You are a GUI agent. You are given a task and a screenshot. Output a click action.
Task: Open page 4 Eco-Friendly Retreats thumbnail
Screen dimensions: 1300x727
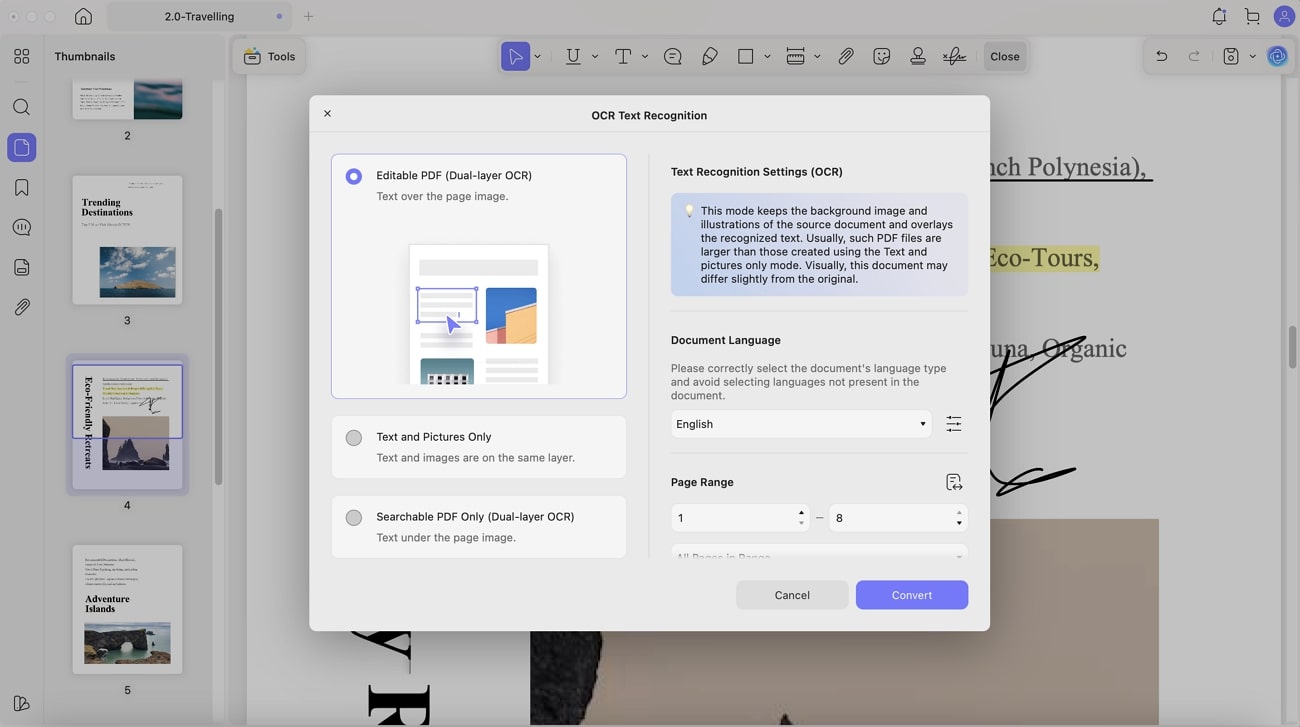pos(127,425)
